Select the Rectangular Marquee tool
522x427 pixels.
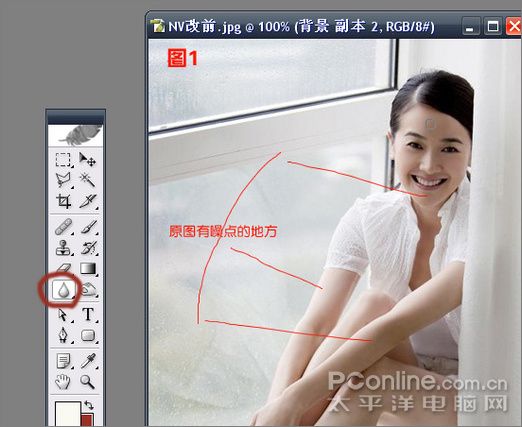[x=63, y=160]
